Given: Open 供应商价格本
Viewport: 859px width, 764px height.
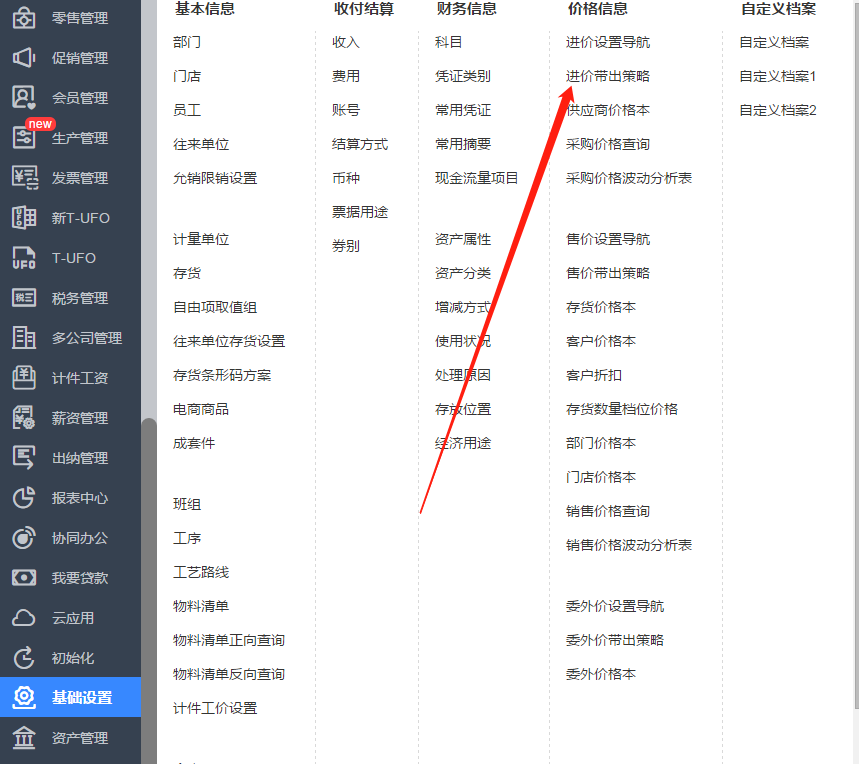Looking at the screenshot, I should pyautogui.click(x=608, y=110).
